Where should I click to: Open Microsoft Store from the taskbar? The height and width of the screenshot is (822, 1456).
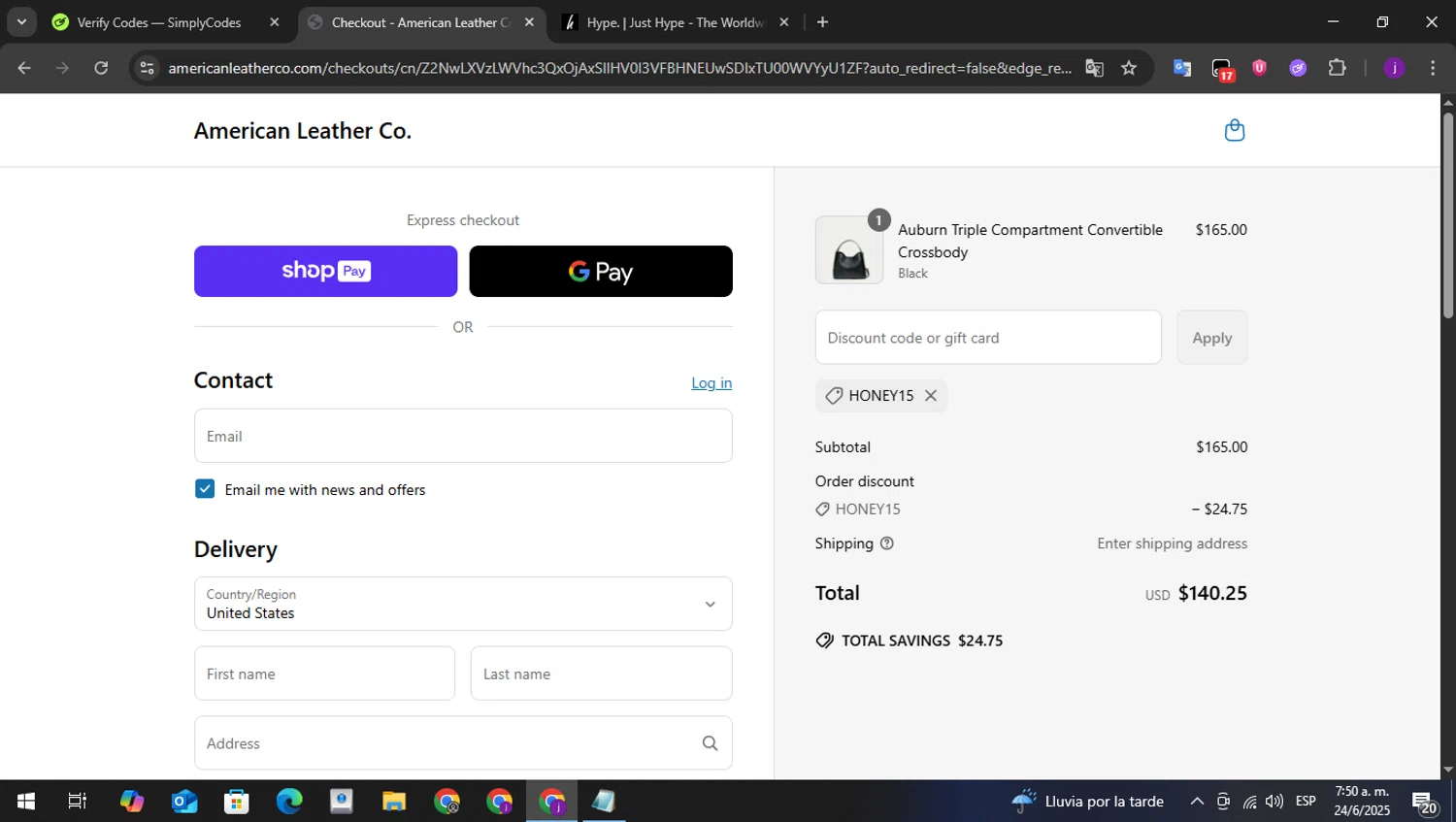click(236, 802)
